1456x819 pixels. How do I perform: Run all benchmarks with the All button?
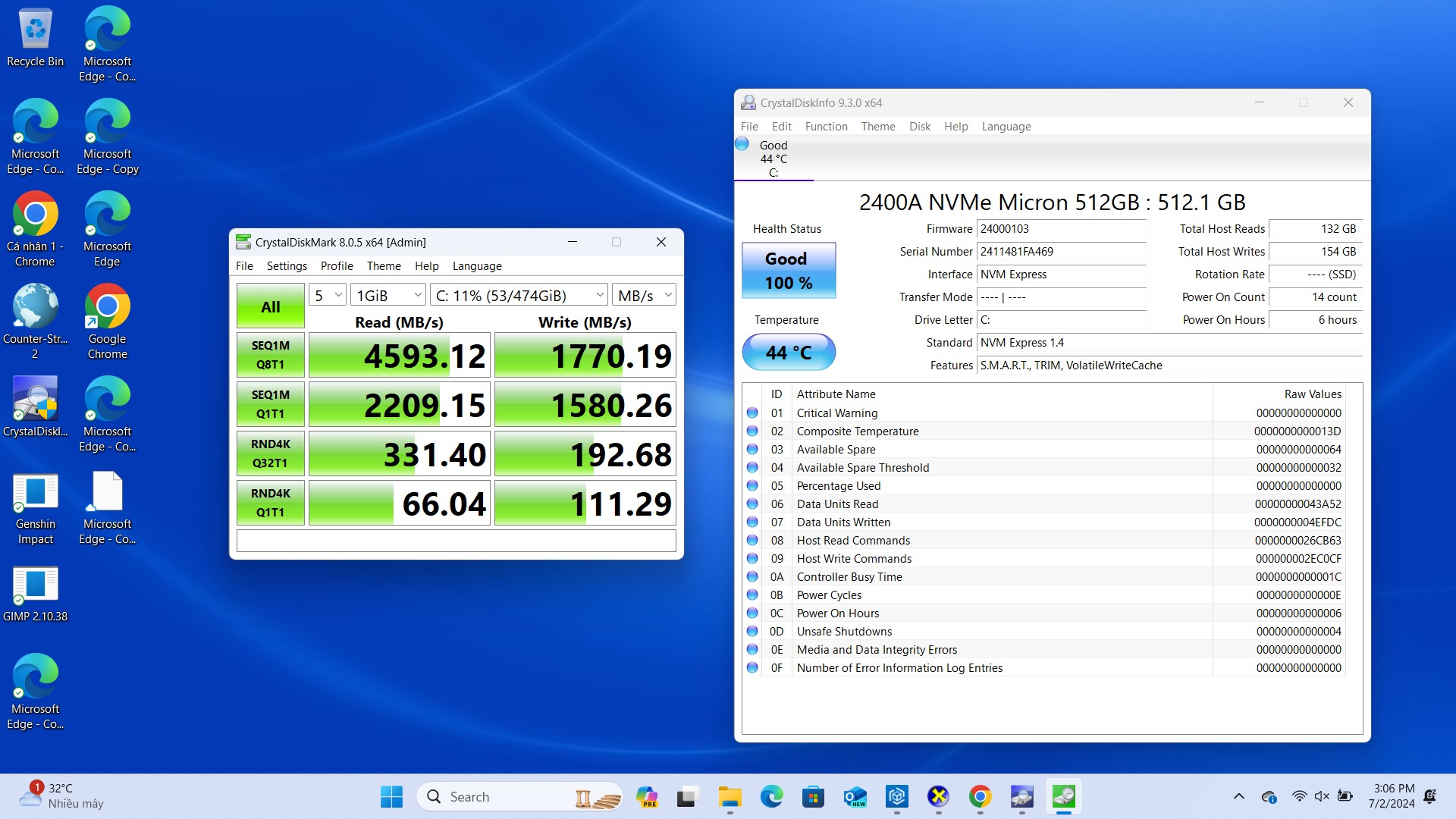point(271,306)
